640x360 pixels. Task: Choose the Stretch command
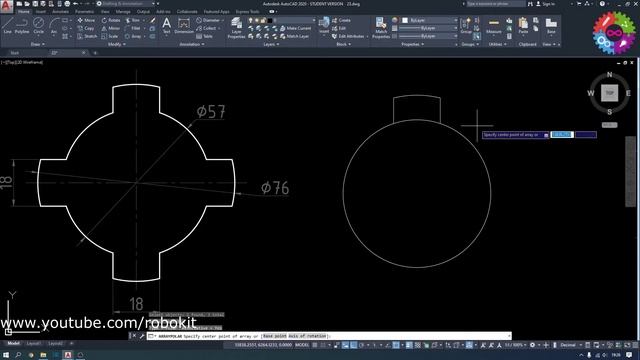[87, 36]
